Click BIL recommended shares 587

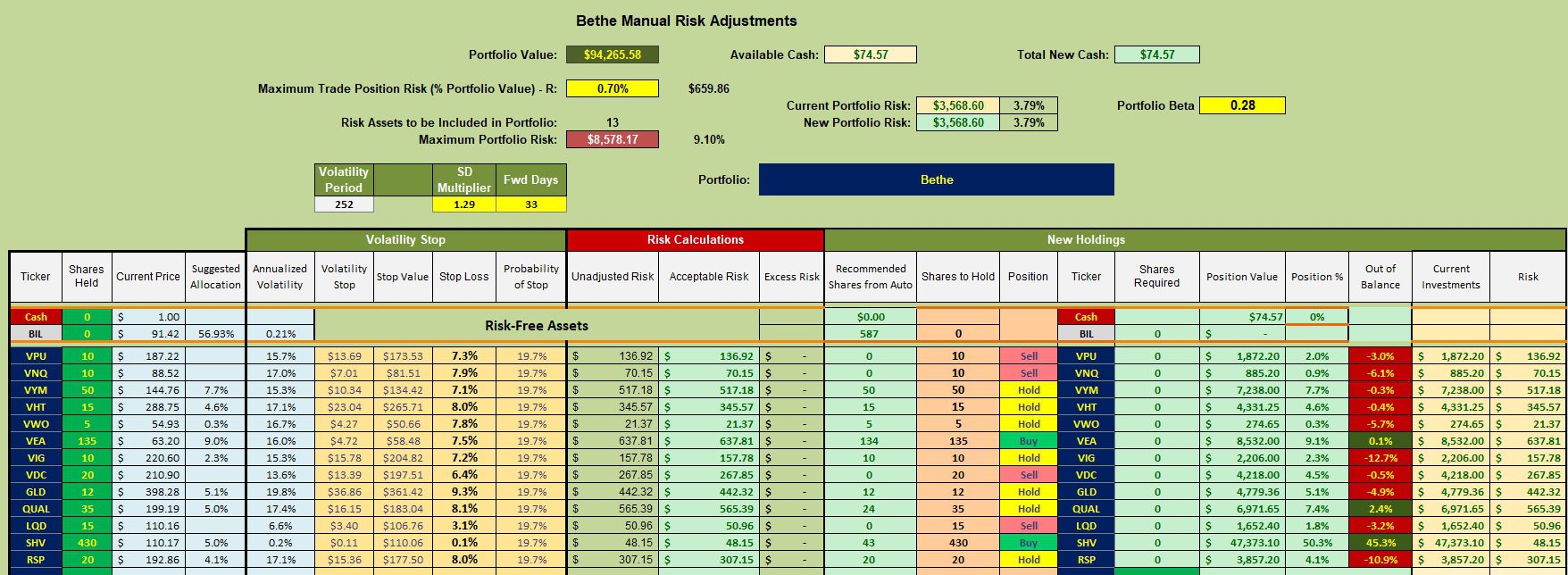870,334
